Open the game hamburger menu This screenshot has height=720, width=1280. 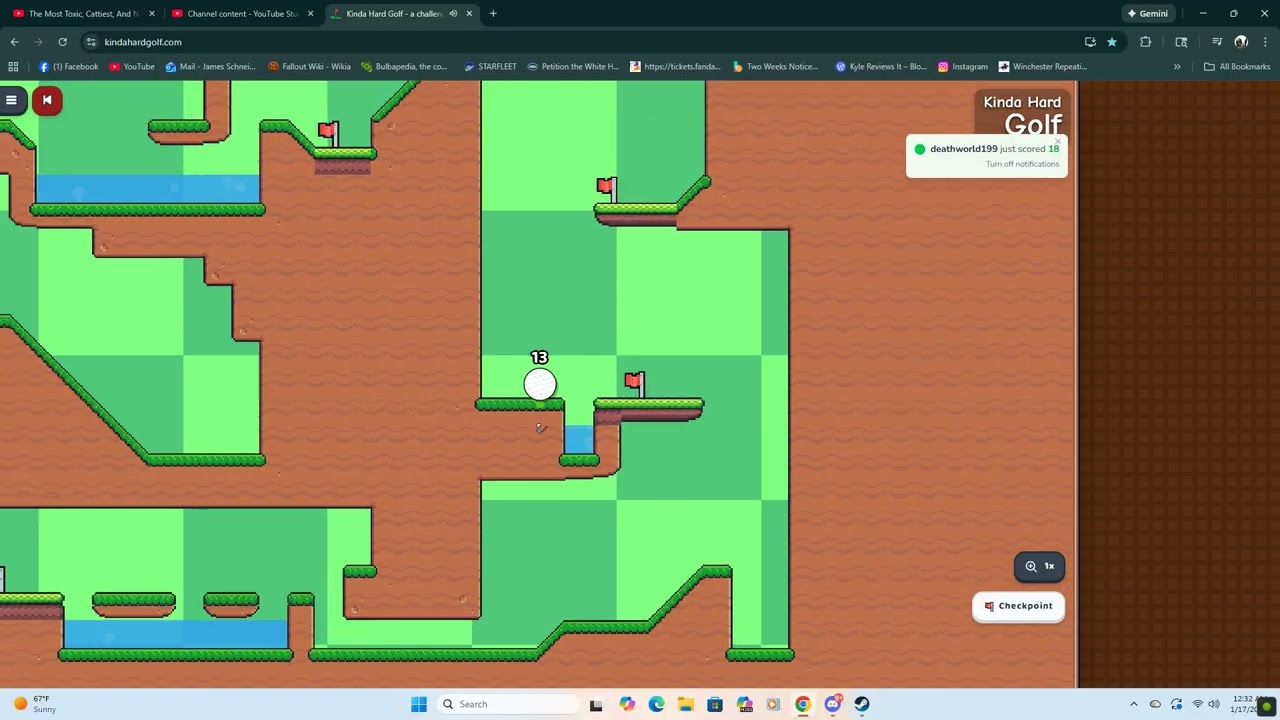coord(11,100)
